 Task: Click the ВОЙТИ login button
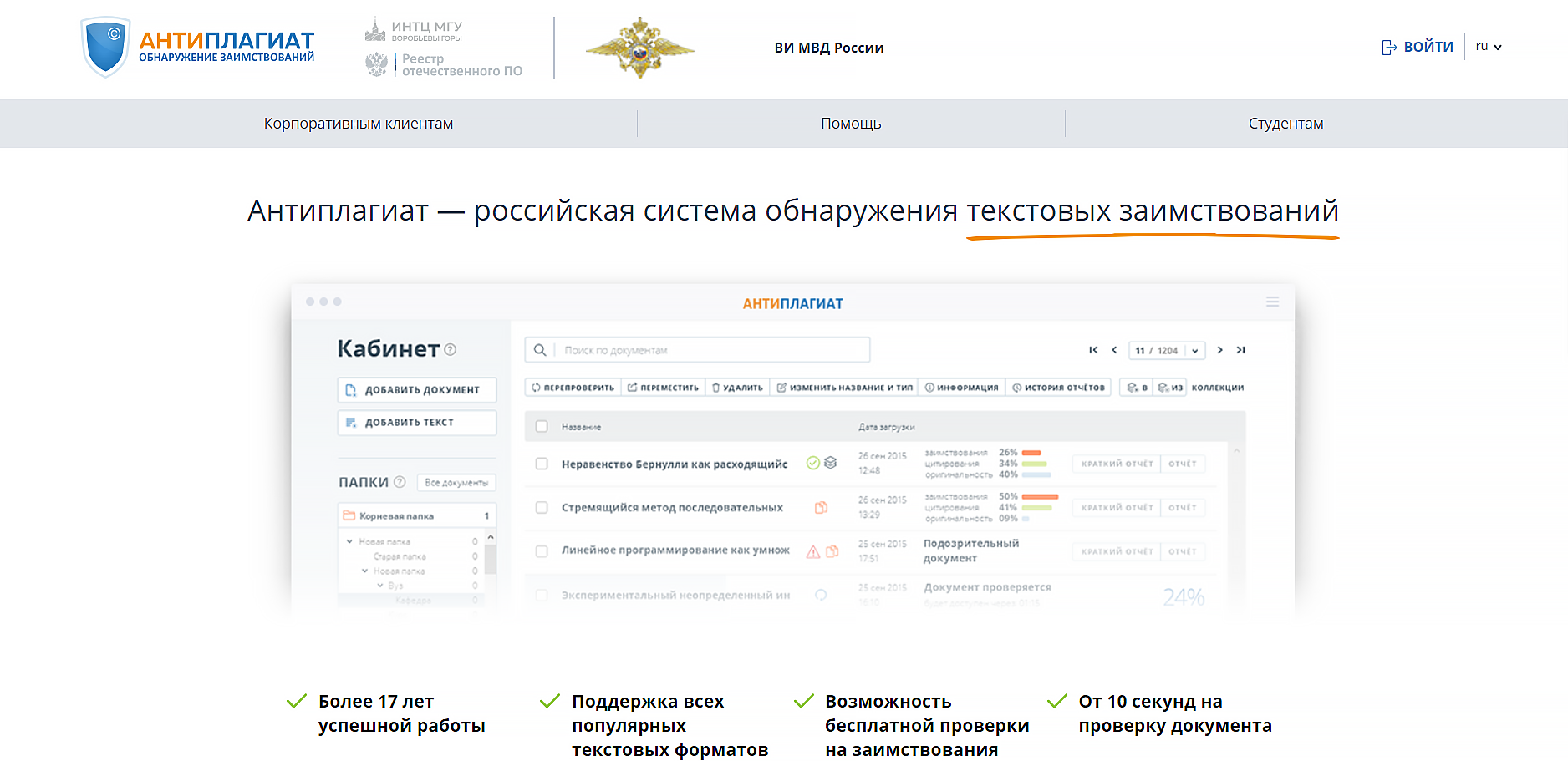point(1418,47)
